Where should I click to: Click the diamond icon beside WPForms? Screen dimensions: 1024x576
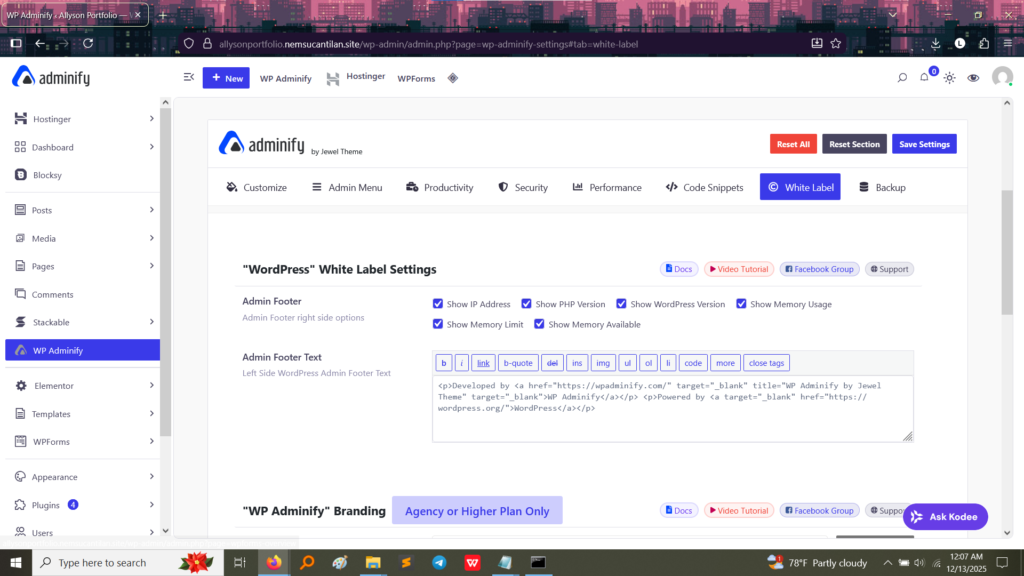tap(452, 78)
